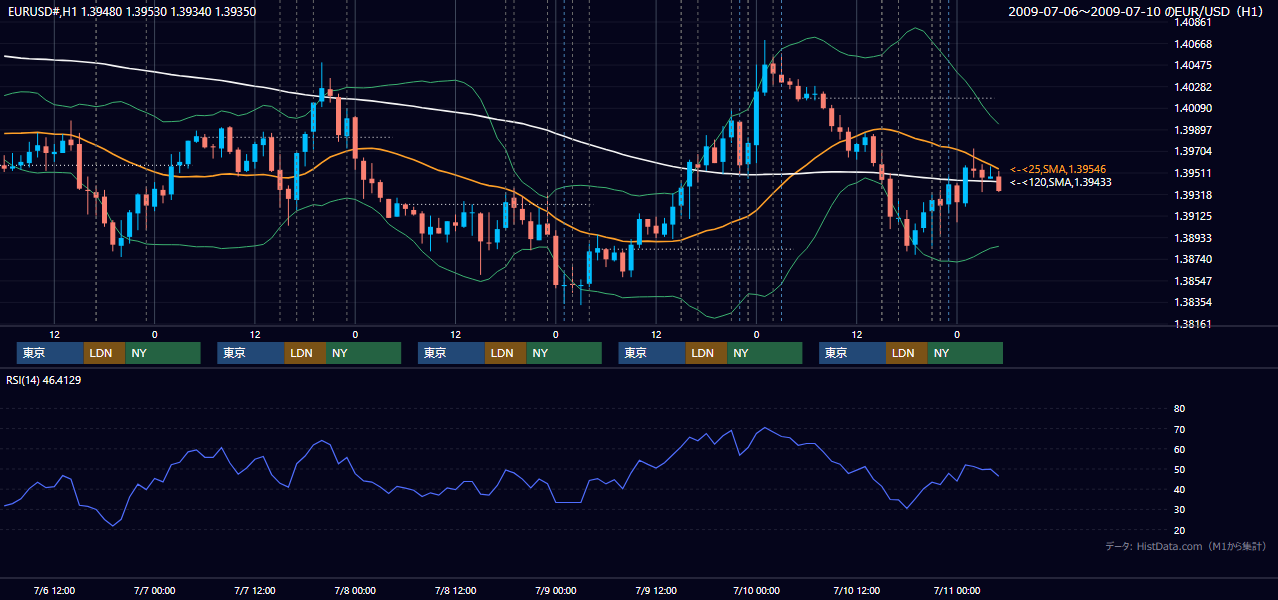Select the 7/8 00:00 time axis label

pyautogui.click(x=354, y=590)
